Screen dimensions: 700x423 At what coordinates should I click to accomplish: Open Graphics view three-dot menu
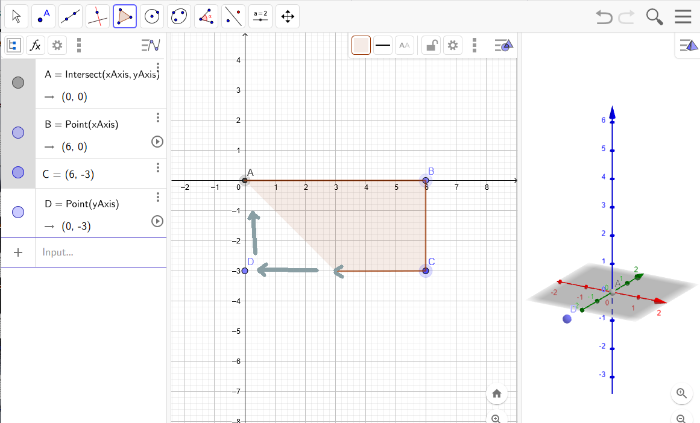coord(475,45)
